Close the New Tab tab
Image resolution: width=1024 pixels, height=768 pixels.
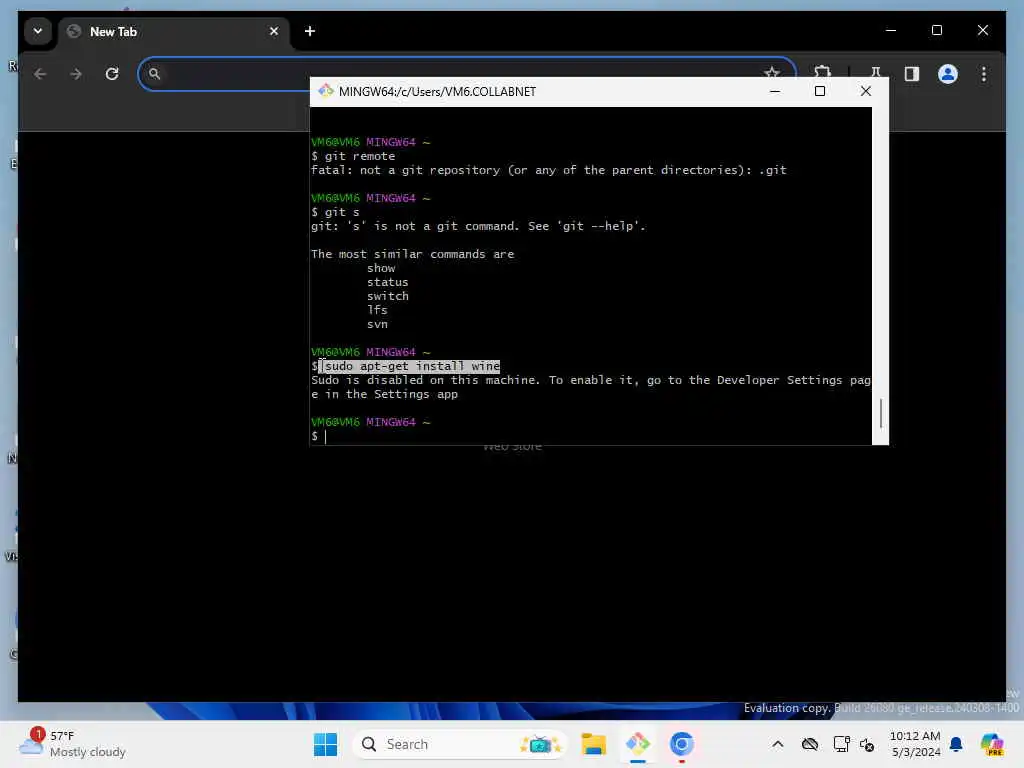tap(274, 31)
